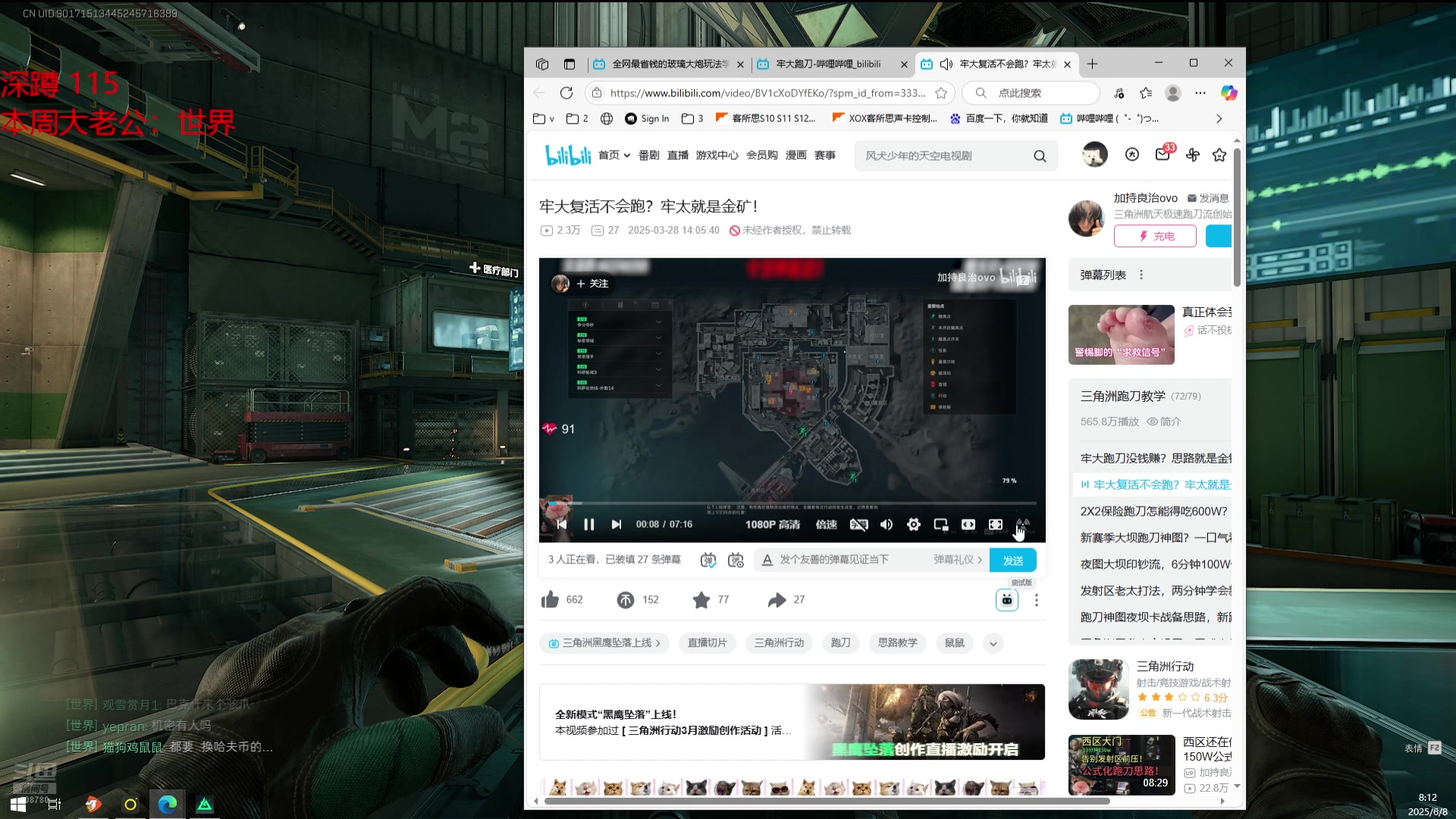The width and height of the screenshot is (1456, 819).
Task: Bookmark page with address bar star
Action: tap(941, 93)
